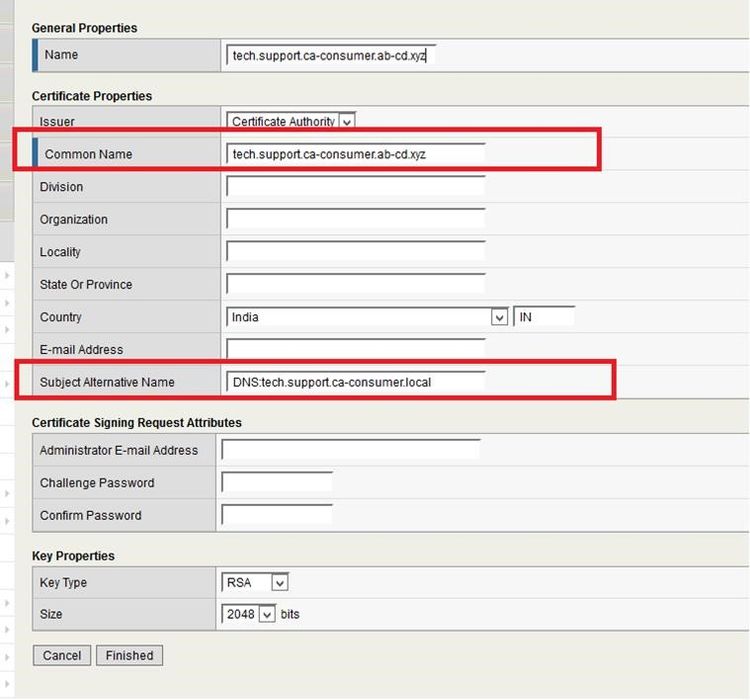Open the Issuer dropdown
This screenshot has height=700, width=750.
pos(291,121)
